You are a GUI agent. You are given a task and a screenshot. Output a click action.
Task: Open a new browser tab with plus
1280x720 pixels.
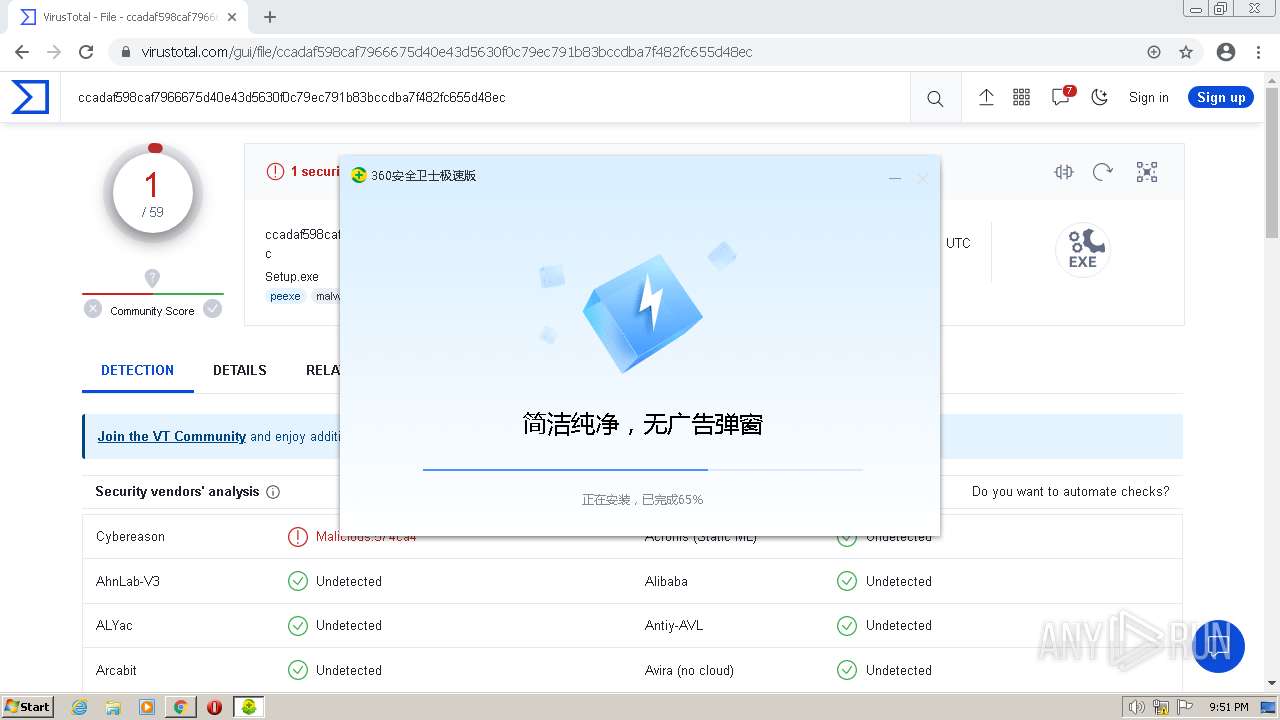(x=270, y=17)
